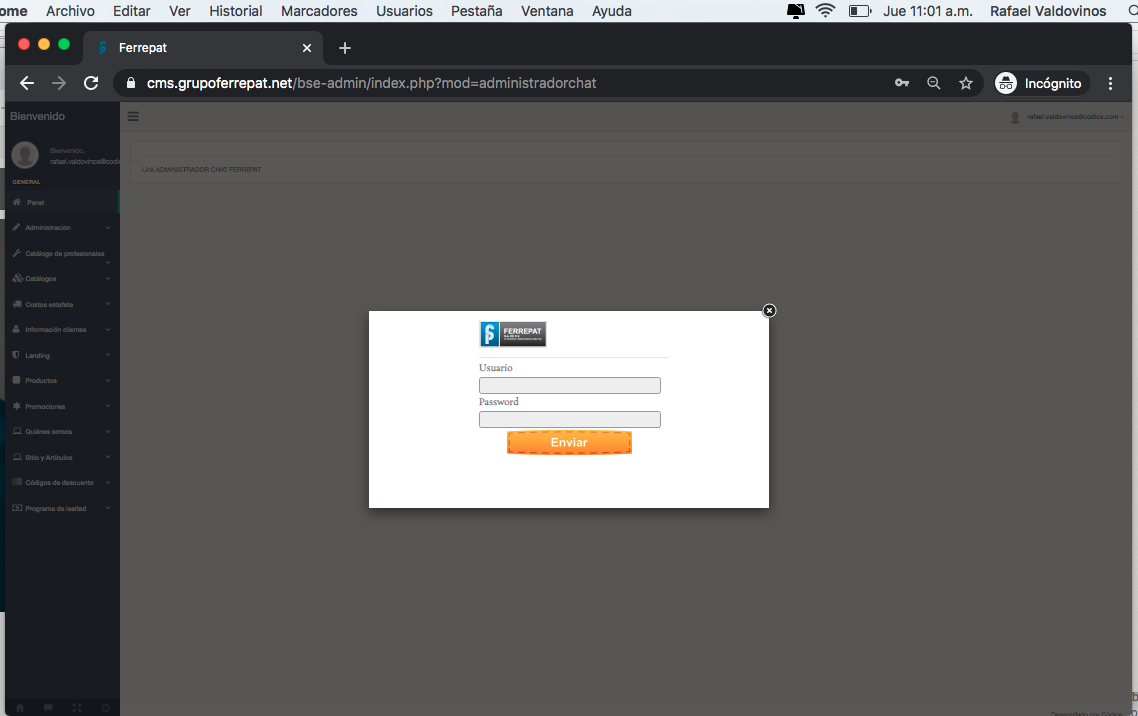Open the Pestaña menu
The height and width of the screenshot is (716, 1138).
tap(477, 11)
